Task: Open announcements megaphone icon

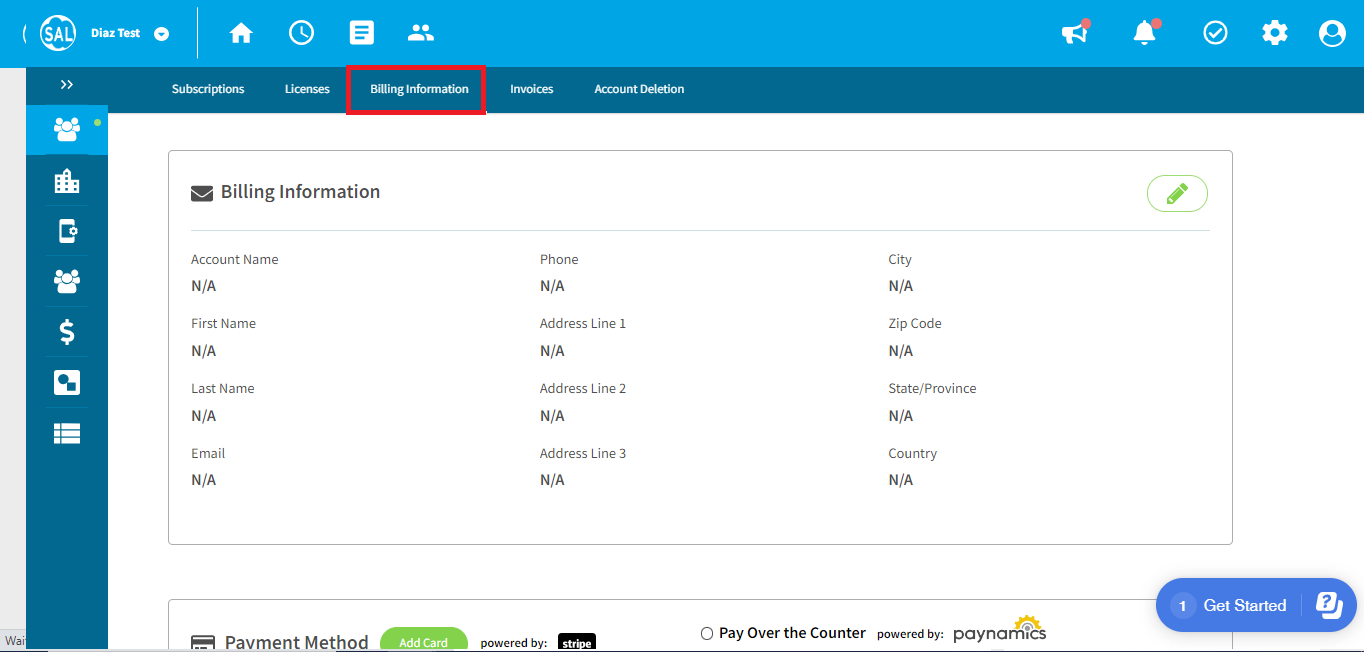Action: point(1075,33)
